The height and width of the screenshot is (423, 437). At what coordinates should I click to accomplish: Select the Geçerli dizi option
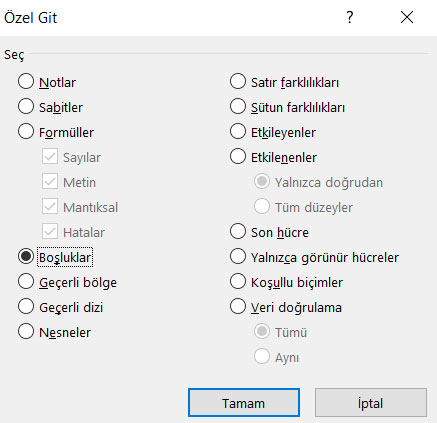26,307
